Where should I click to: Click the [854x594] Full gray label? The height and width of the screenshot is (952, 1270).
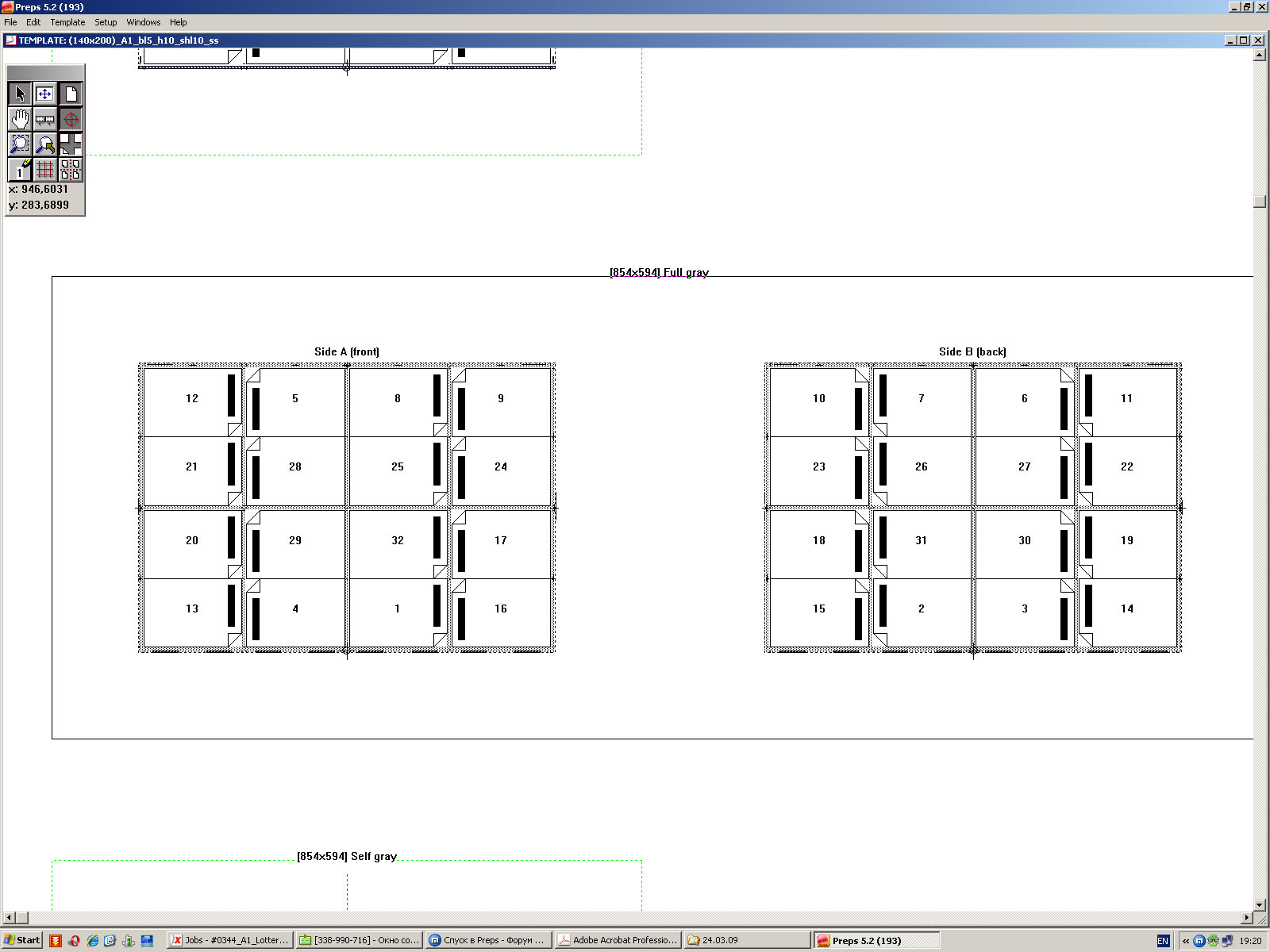tap(659, 272)
